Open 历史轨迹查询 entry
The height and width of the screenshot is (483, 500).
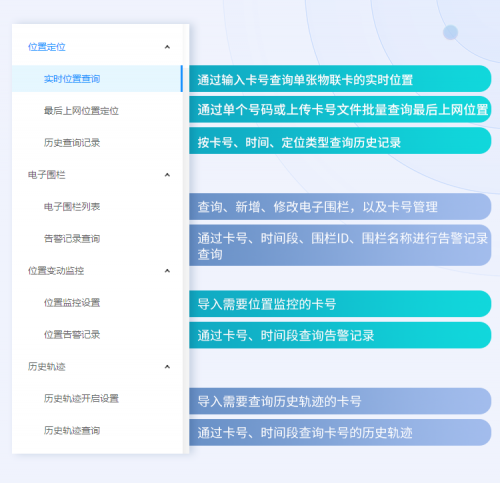97,431
